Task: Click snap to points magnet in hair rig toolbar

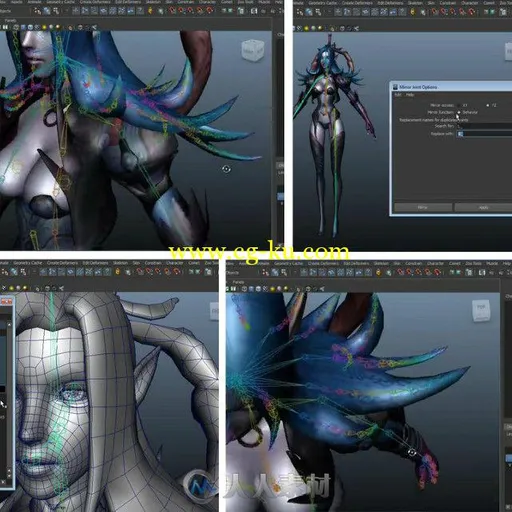Action: [x=418, y=272]
